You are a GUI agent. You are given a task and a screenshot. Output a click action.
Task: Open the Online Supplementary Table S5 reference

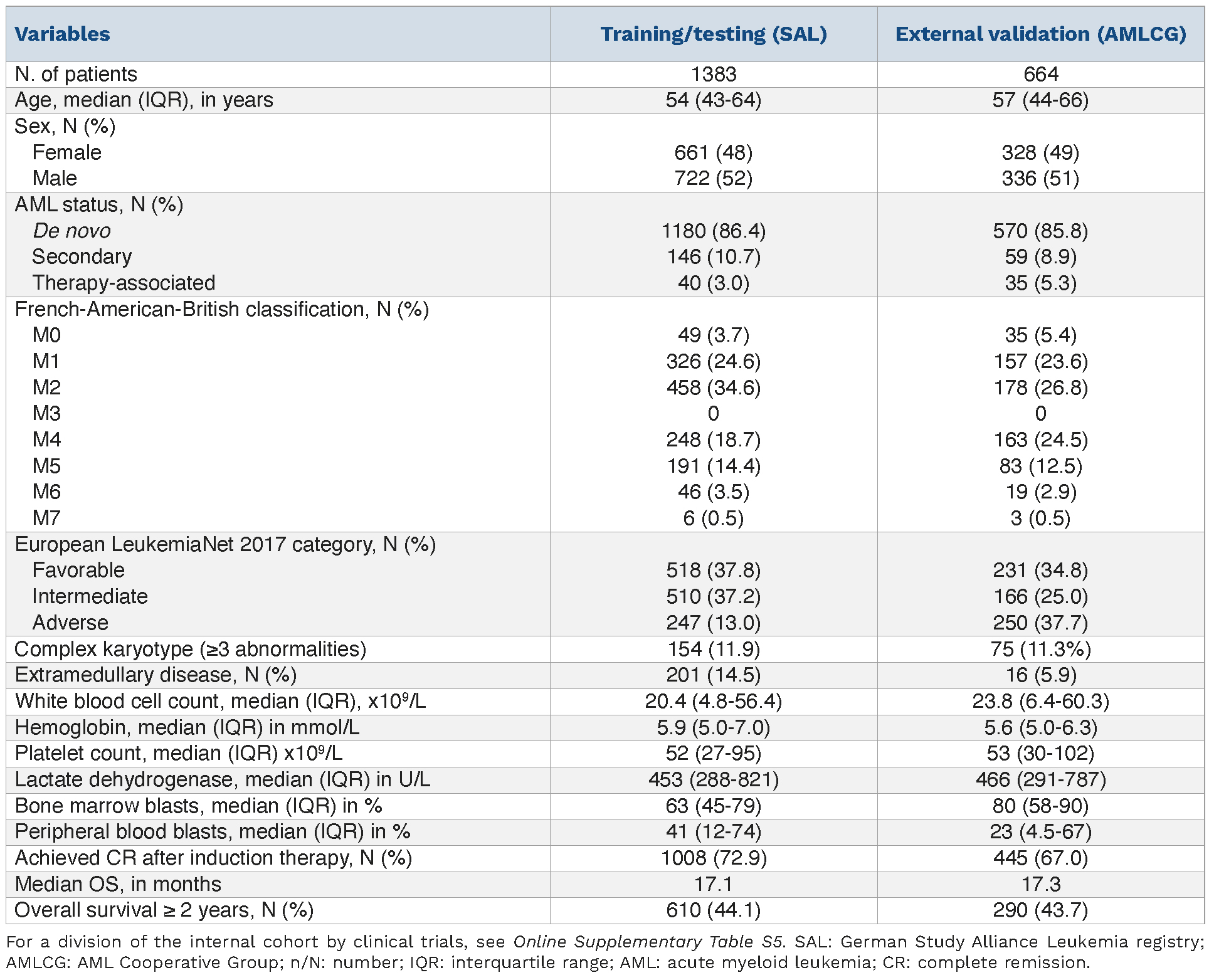648,942
